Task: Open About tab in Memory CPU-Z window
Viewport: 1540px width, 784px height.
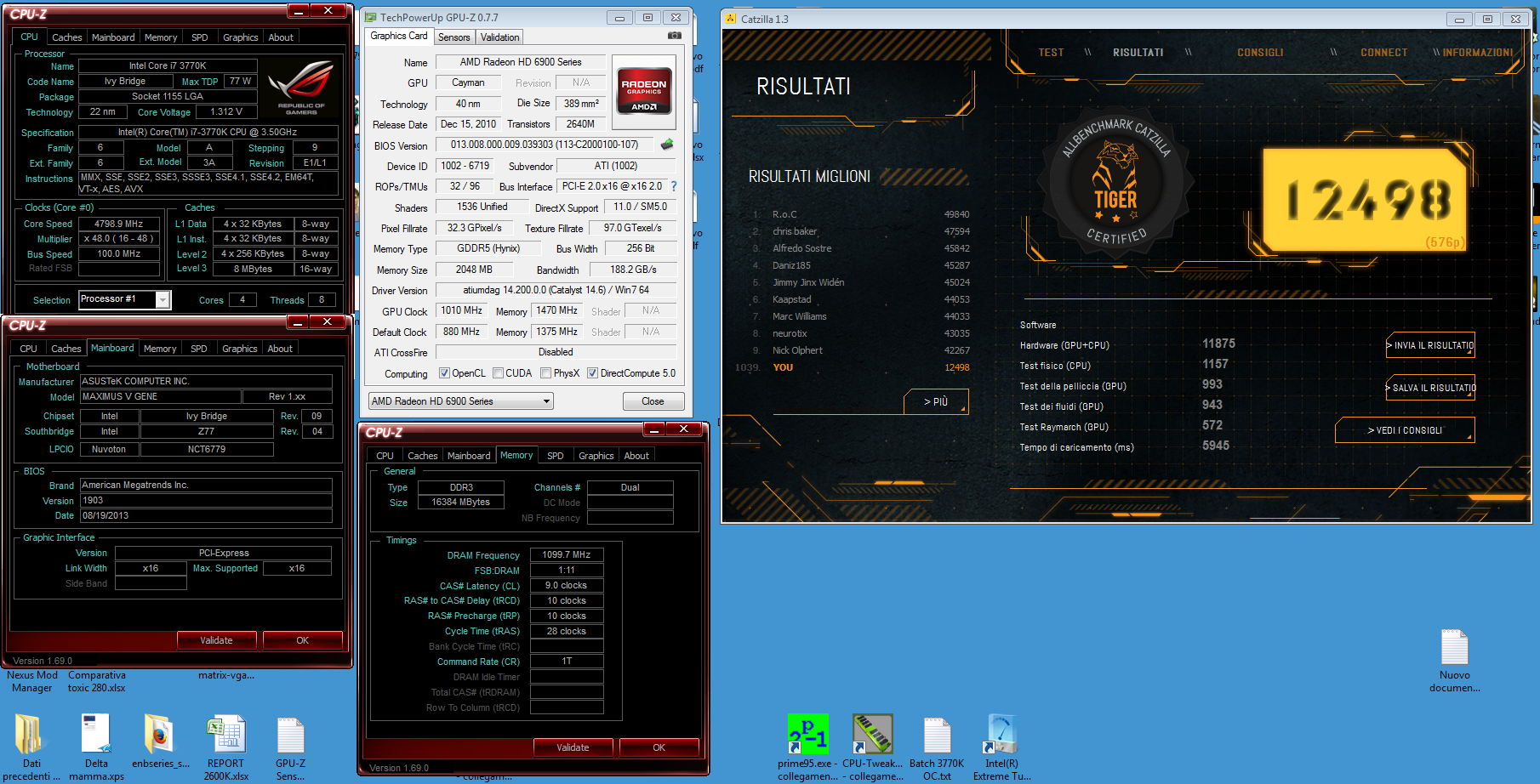Action: click(x=636, y=456)
